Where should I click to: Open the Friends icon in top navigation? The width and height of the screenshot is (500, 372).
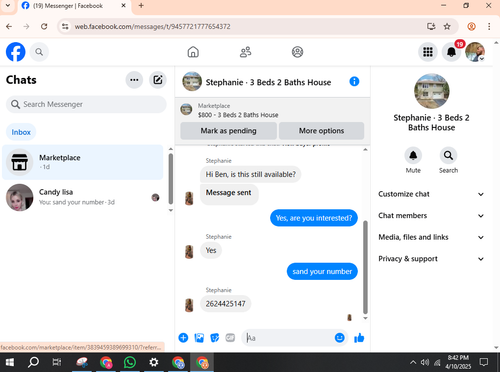[x=246, y=52]
